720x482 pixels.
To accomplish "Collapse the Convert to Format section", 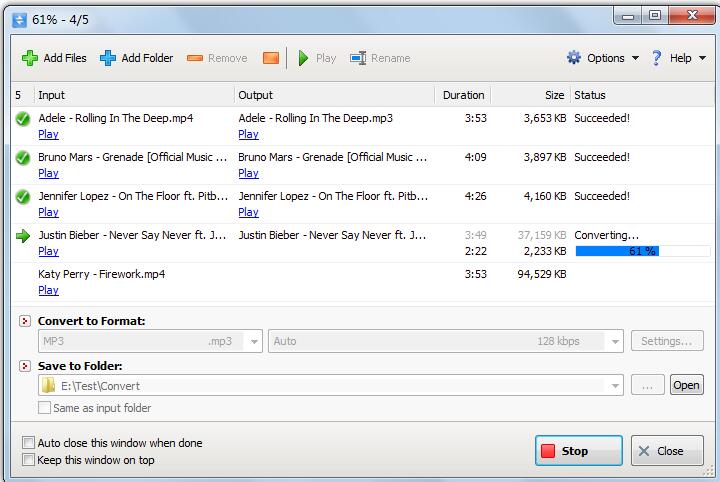I will point(25,321).
